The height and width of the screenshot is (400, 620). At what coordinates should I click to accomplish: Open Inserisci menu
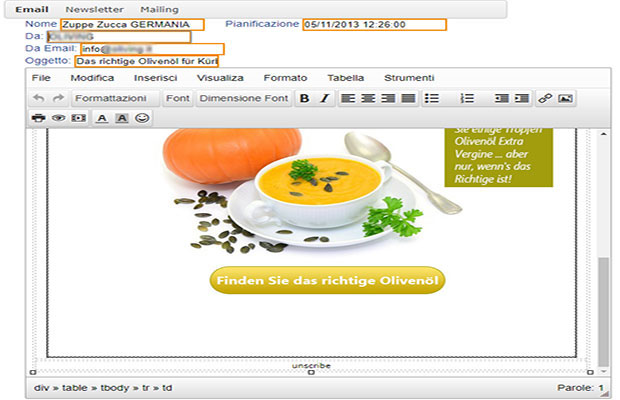[x=155, y=78]
